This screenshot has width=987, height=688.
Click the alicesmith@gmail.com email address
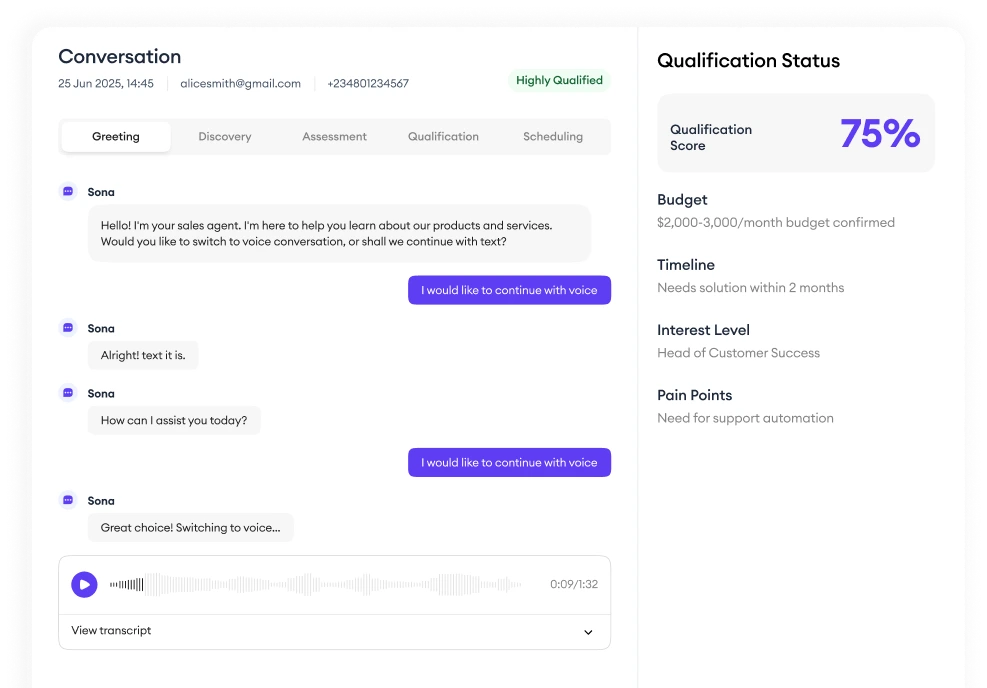(x=240, y=84)
